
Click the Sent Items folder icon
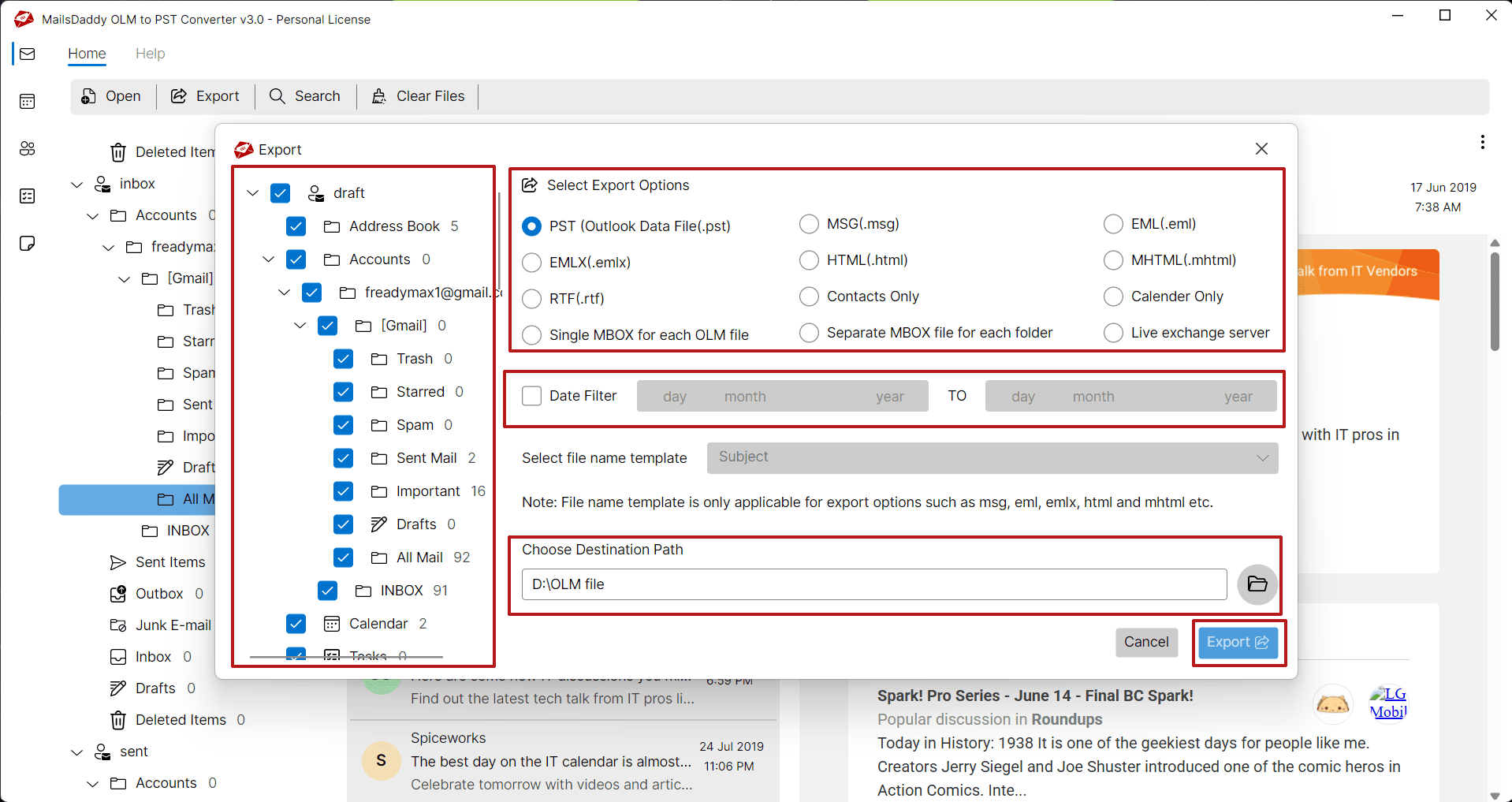coord(118,562)
